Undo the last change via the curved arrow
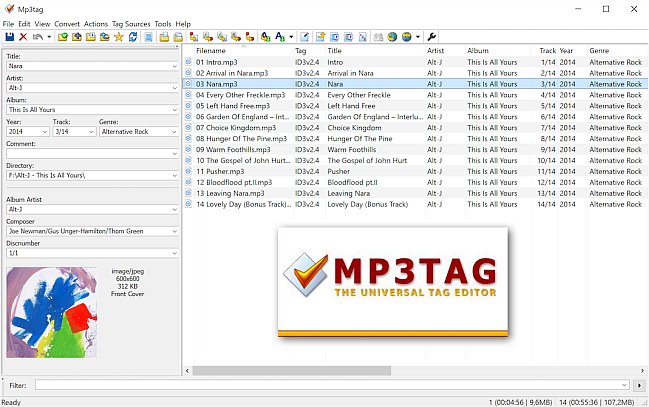 point(38,37)
